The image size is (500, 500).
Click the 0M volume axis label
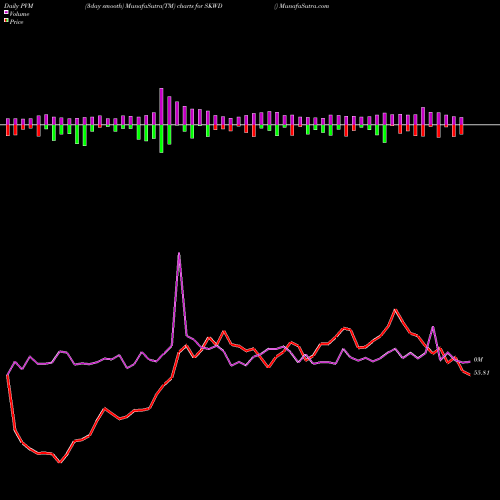pyautogui.click(x=478, y=360)
